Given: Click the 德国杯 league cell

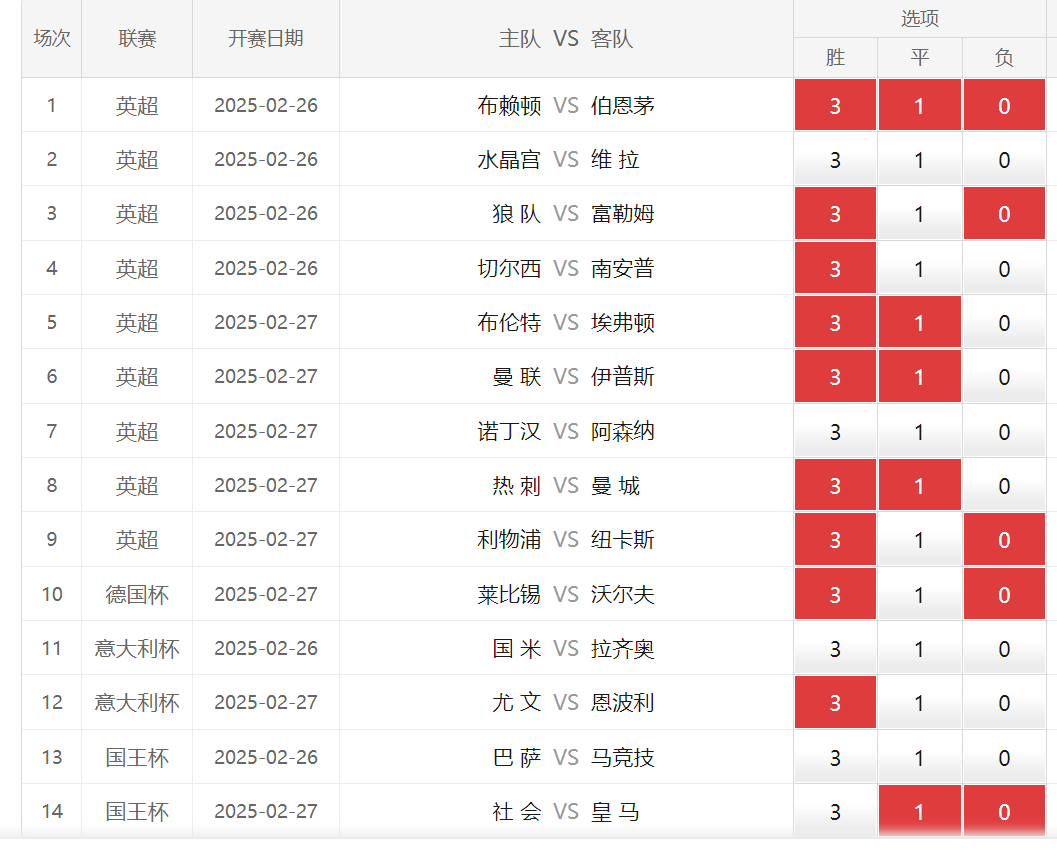Looking at the screenshot, I should coord(137,595).
